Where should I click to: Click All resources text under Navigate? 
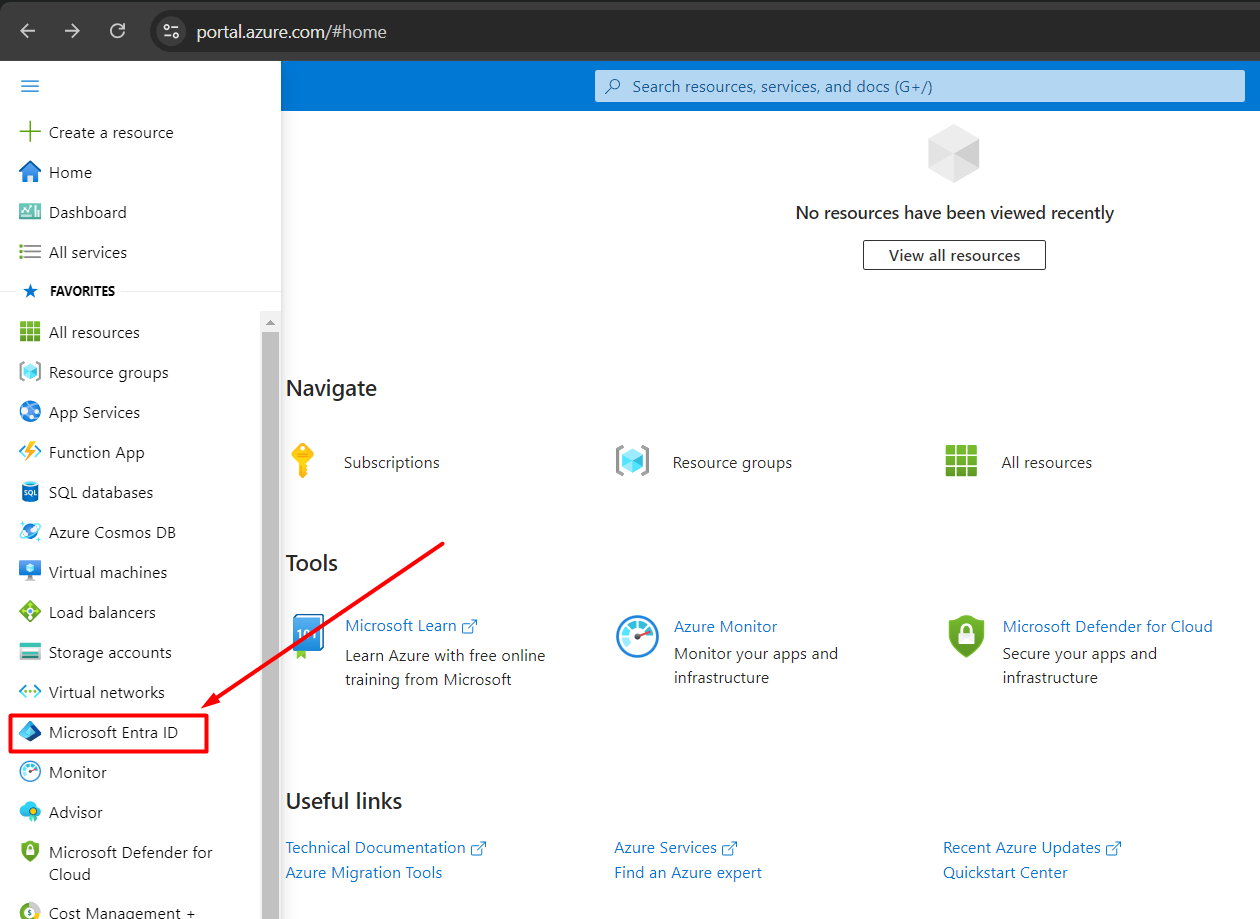(x=1046, y=462)
